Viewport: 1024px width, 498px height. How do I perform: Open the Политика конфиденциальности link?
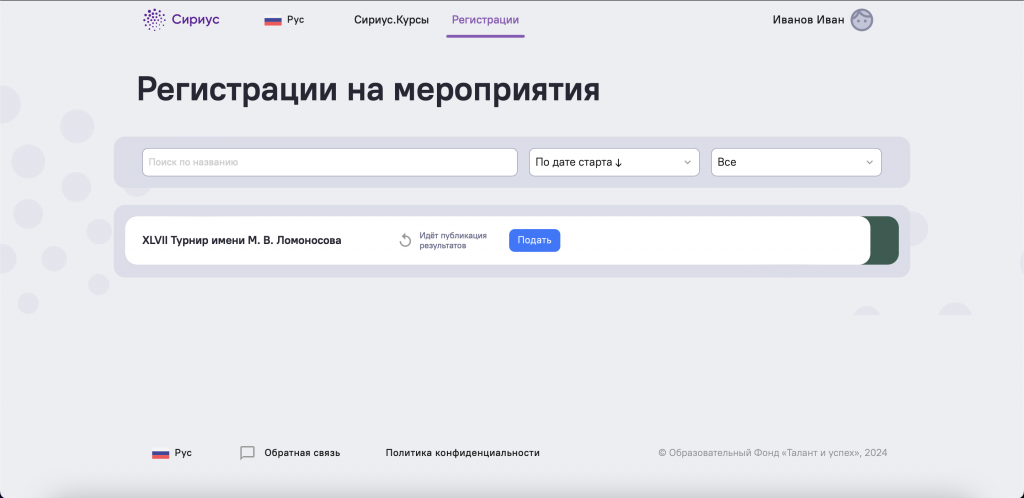coord(462,453)
